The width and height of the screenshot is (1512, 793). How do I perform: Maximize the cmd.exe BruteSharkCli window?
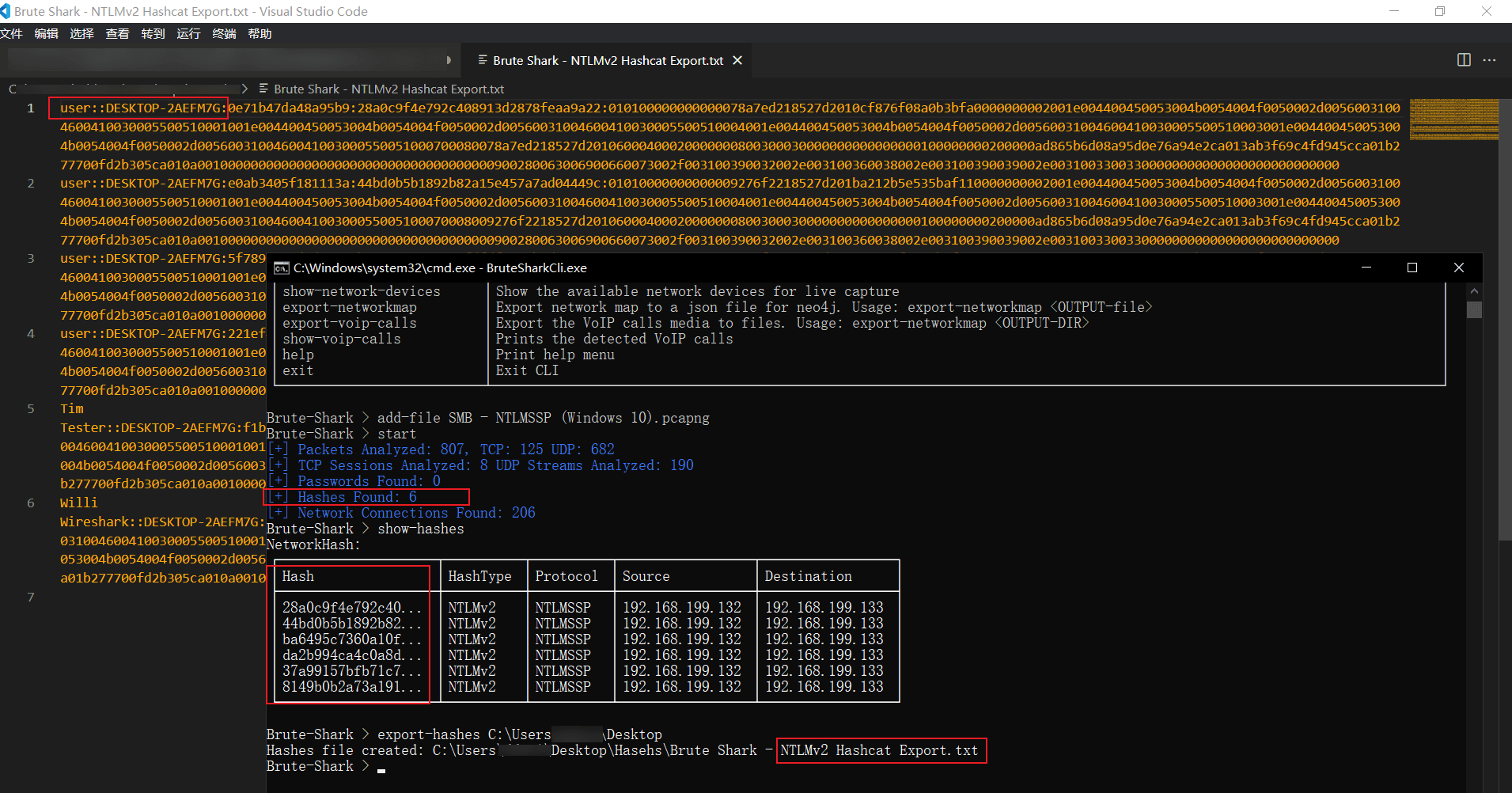click(1412, 267)
